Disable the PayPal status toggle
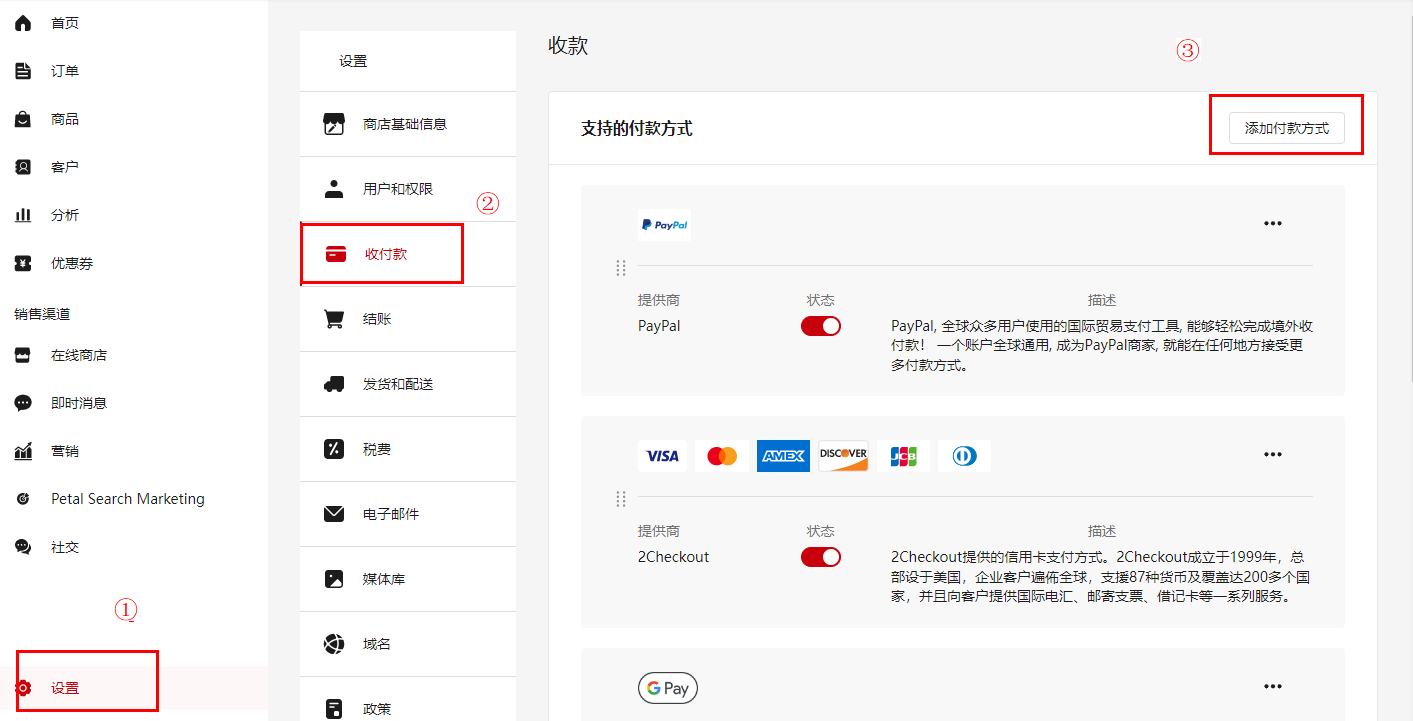Screen dimensions: 1413x721 (x=820, y=326)
